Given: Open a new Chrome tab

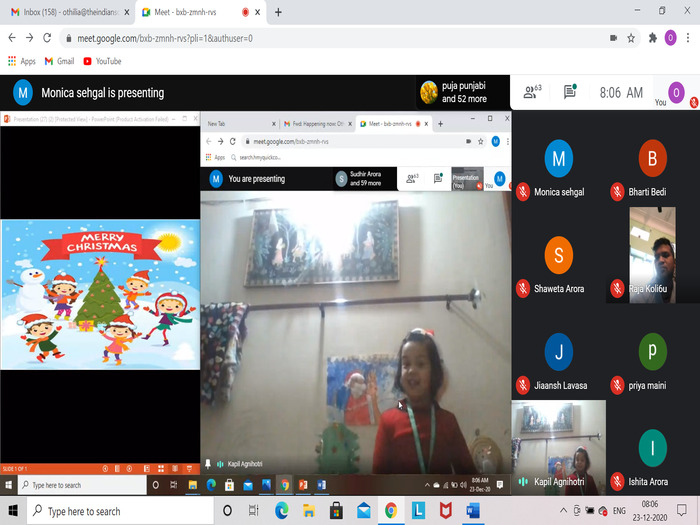Looking at the screenshot, I should pos(278,12).
